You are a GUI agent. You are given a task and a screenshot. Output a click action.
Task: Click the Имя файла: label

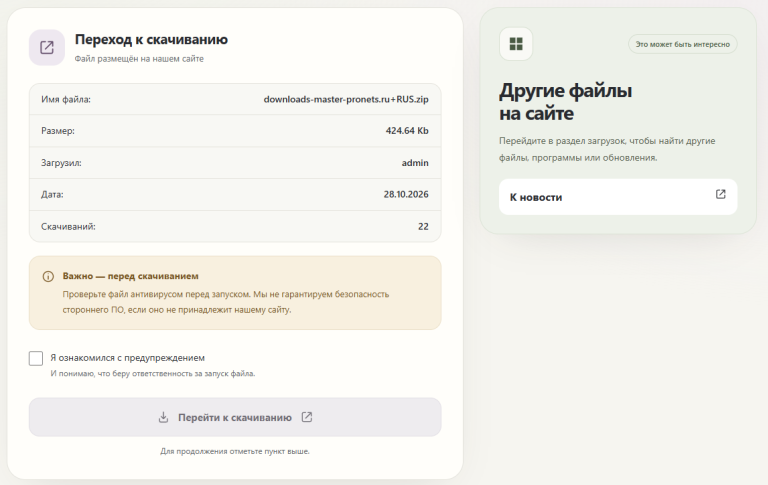(66, 99)
